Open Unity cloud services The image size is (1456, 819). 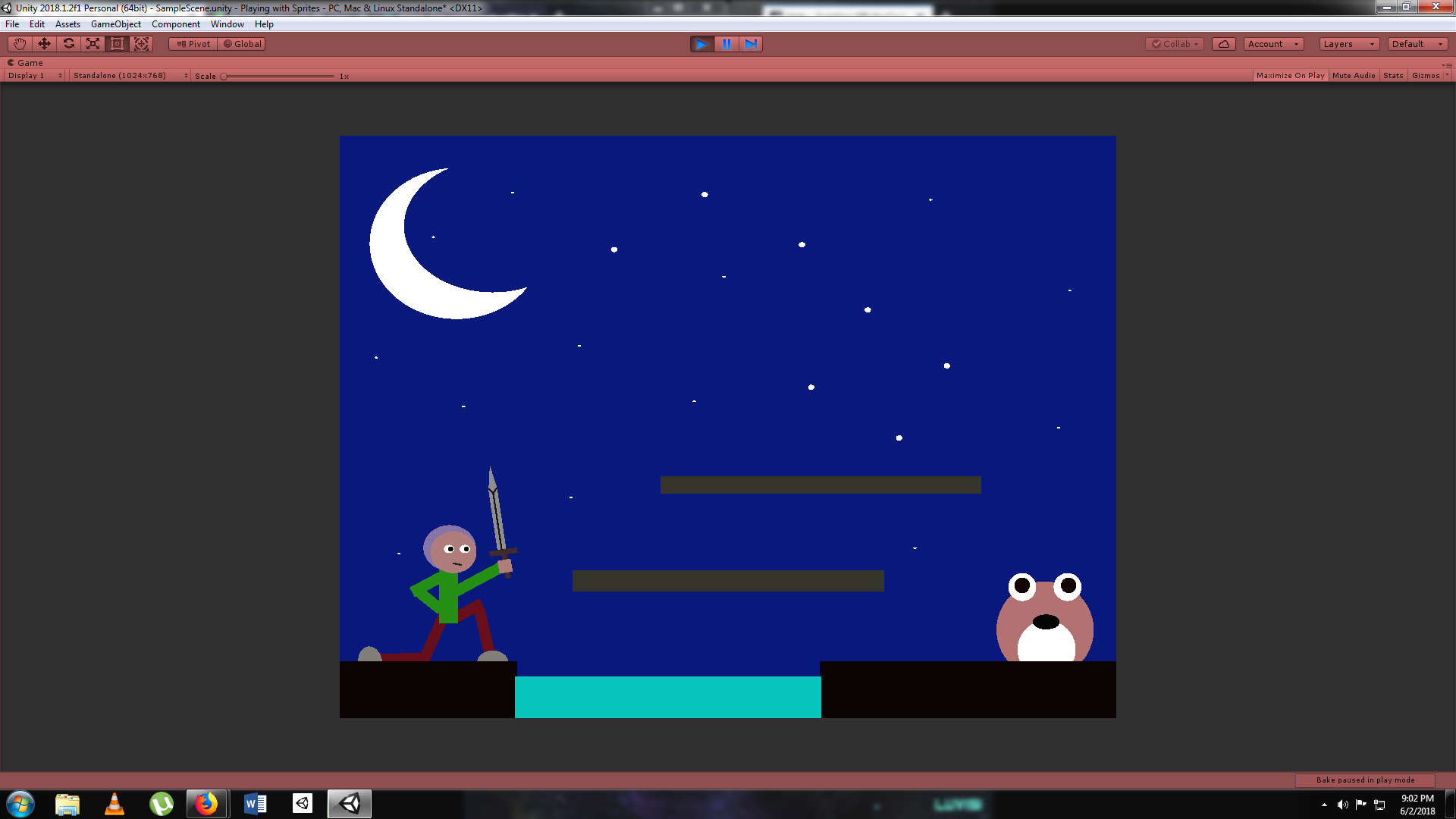(1223, 43)
